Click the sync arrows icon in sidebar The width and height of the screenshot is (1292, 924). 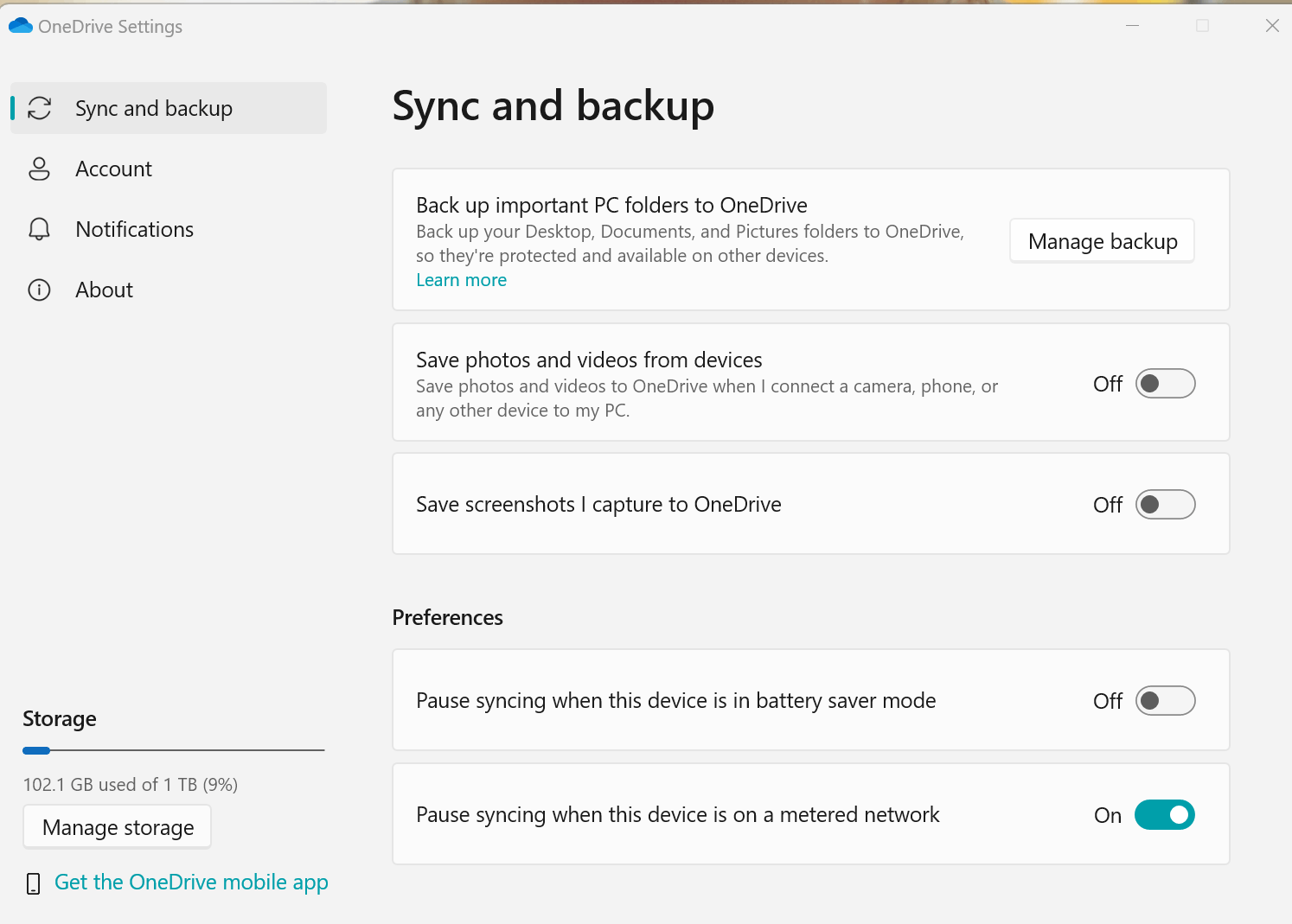click(40, 108)
